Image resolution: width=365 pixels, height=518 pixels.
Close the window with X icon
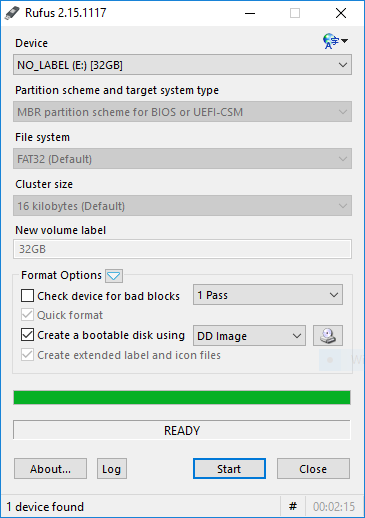point(341,13)
